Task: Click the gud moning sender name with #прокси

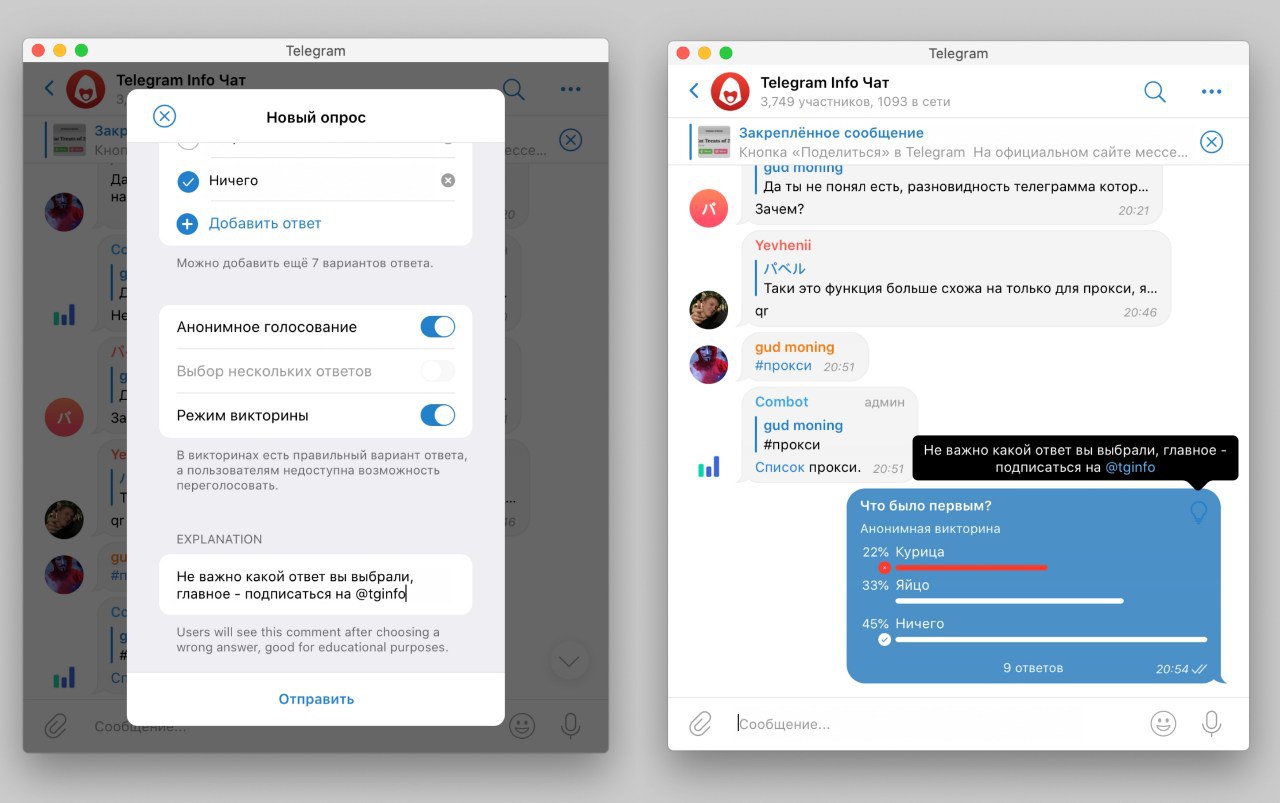Action: click(x=795, y=347)
